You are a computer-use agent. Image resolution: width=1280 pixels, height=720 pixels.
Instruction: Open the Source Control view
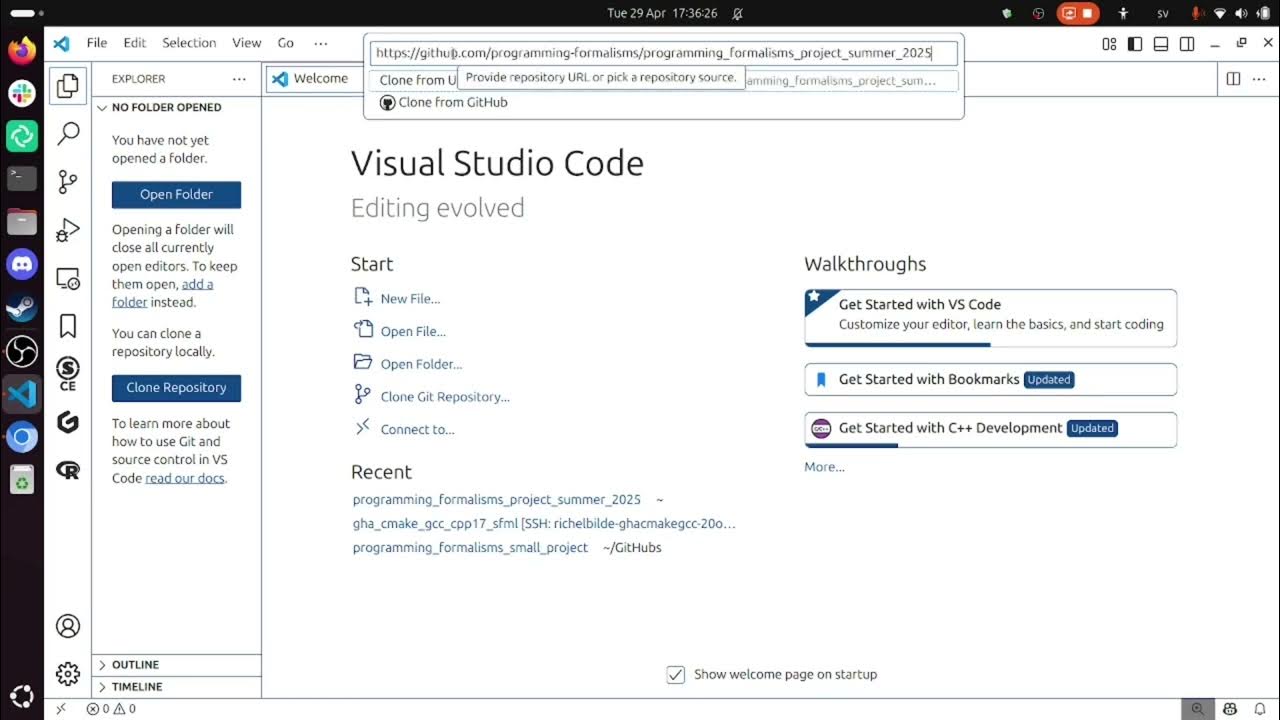point(68,181)
